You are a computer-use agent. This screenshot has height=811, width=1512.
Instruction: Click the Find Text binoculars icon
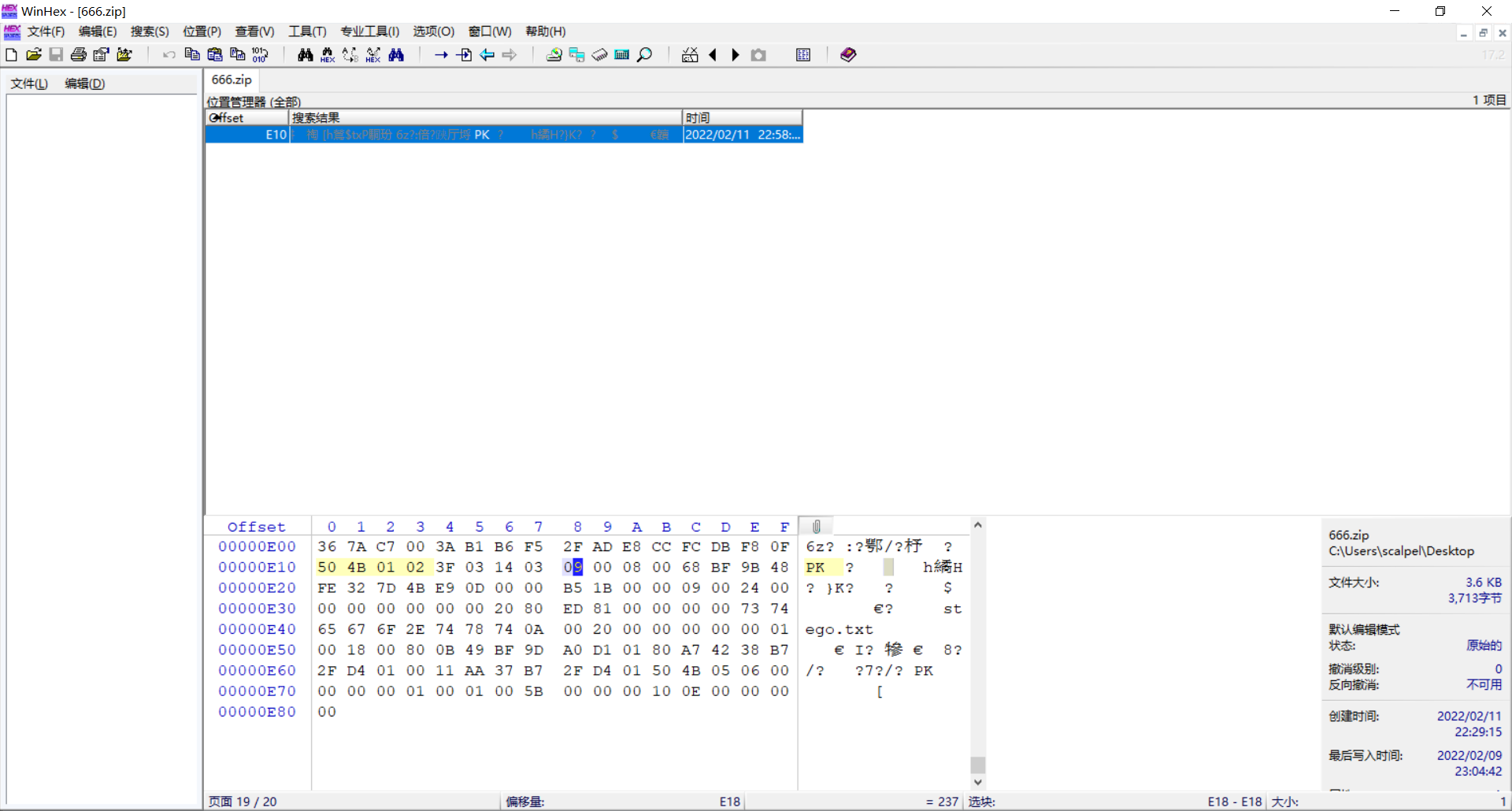pos(305,54)
